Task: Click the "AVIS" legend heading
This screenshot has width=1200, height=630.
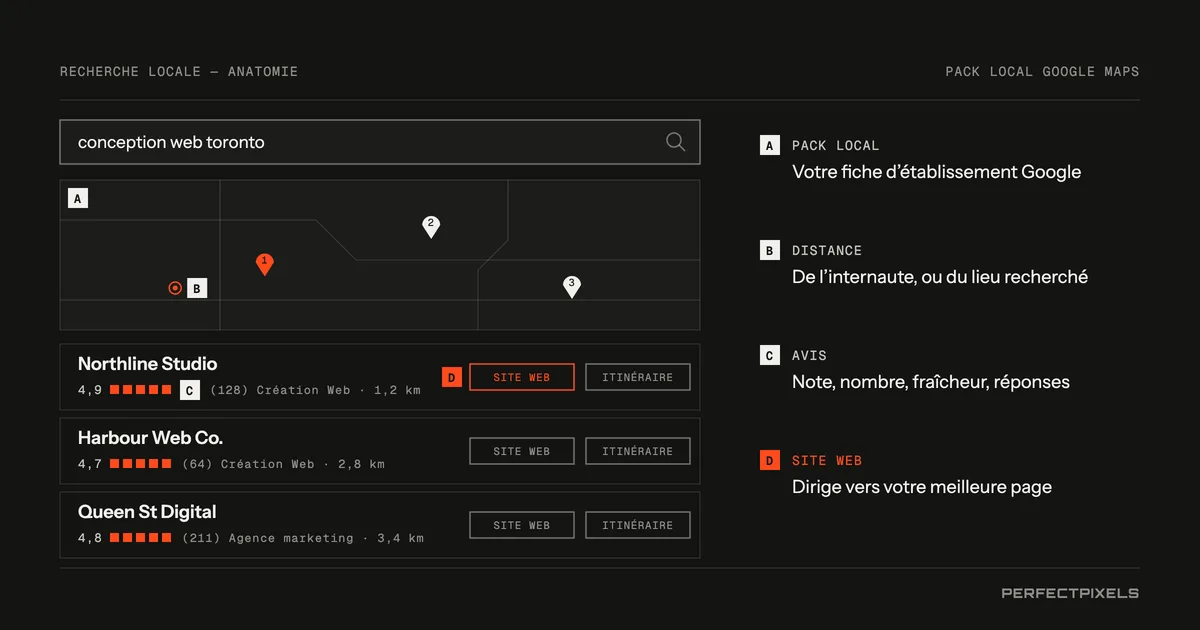Action: (809, 356)
